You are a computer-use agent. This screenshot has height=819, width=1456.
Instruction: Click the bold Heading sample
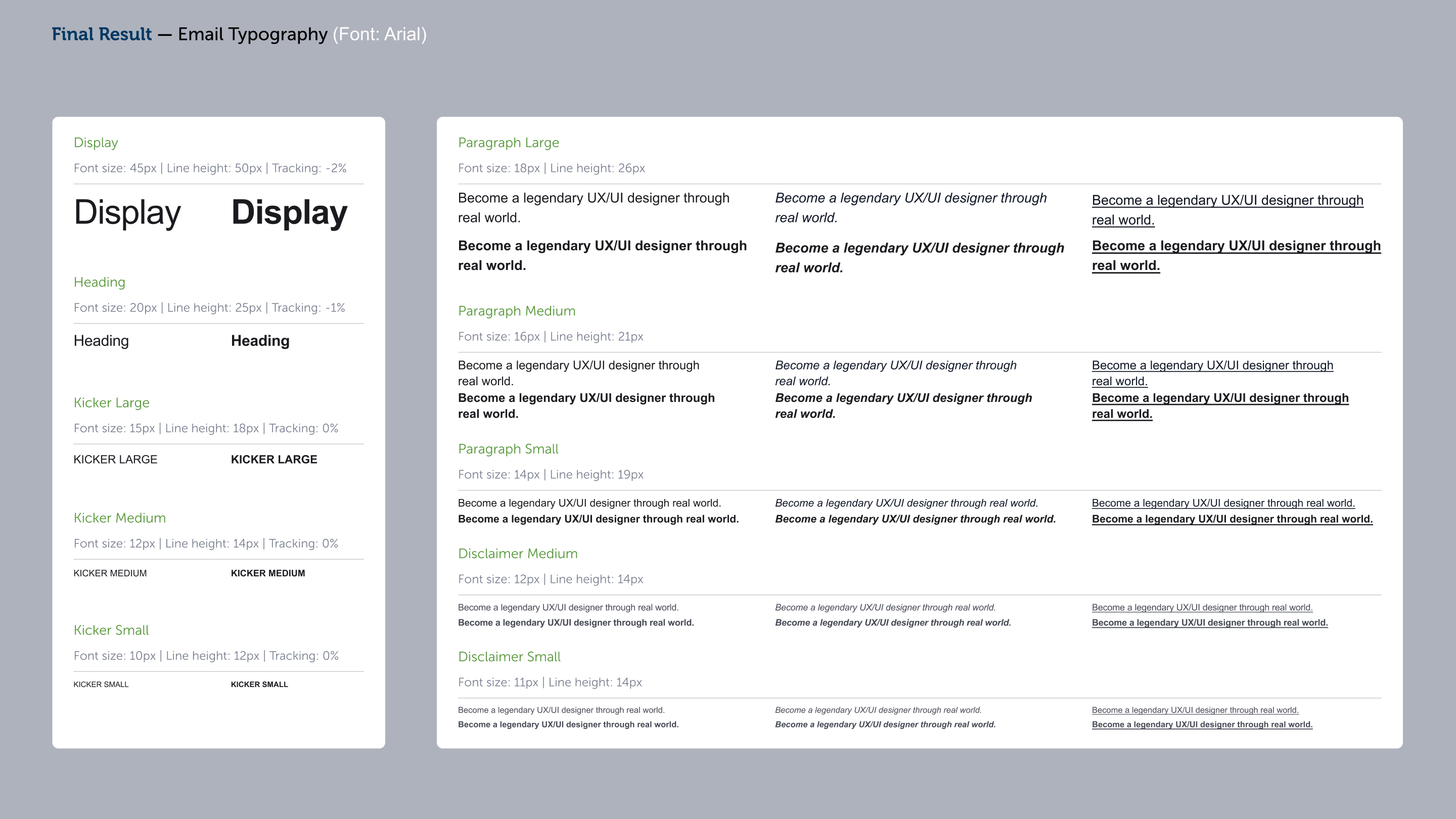click(x=260, y=341)
